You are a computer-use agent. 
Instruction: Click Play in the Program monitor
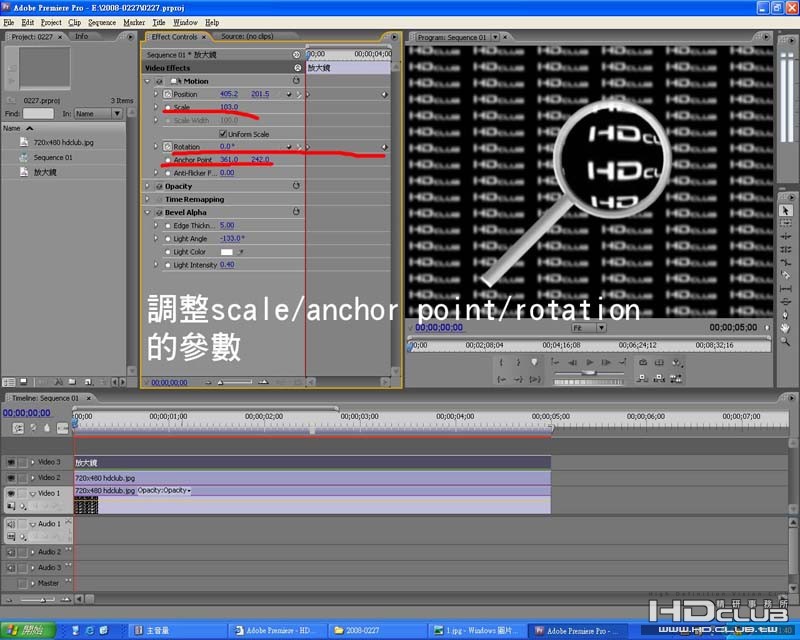(x=589, y=362)
